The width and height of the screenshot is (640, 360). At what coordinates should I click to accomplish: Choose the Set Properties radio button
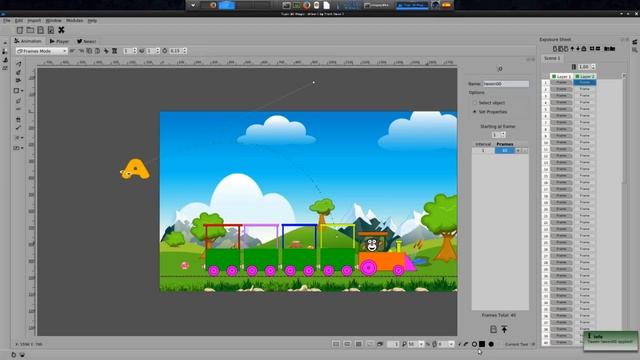coord(475,112)
